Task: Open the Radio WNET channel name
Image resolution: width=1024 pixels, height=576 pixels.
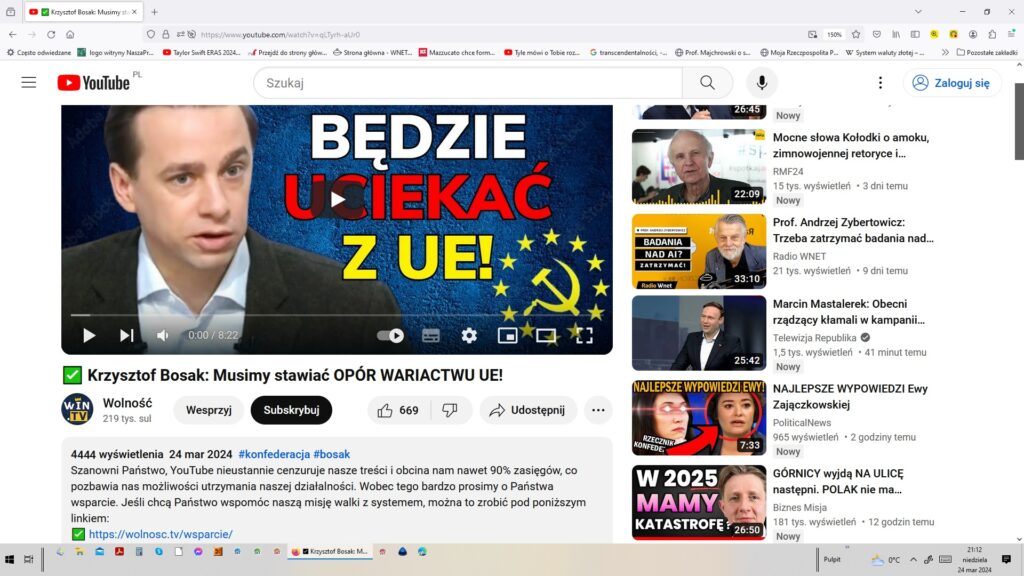Action: [799, 256]
